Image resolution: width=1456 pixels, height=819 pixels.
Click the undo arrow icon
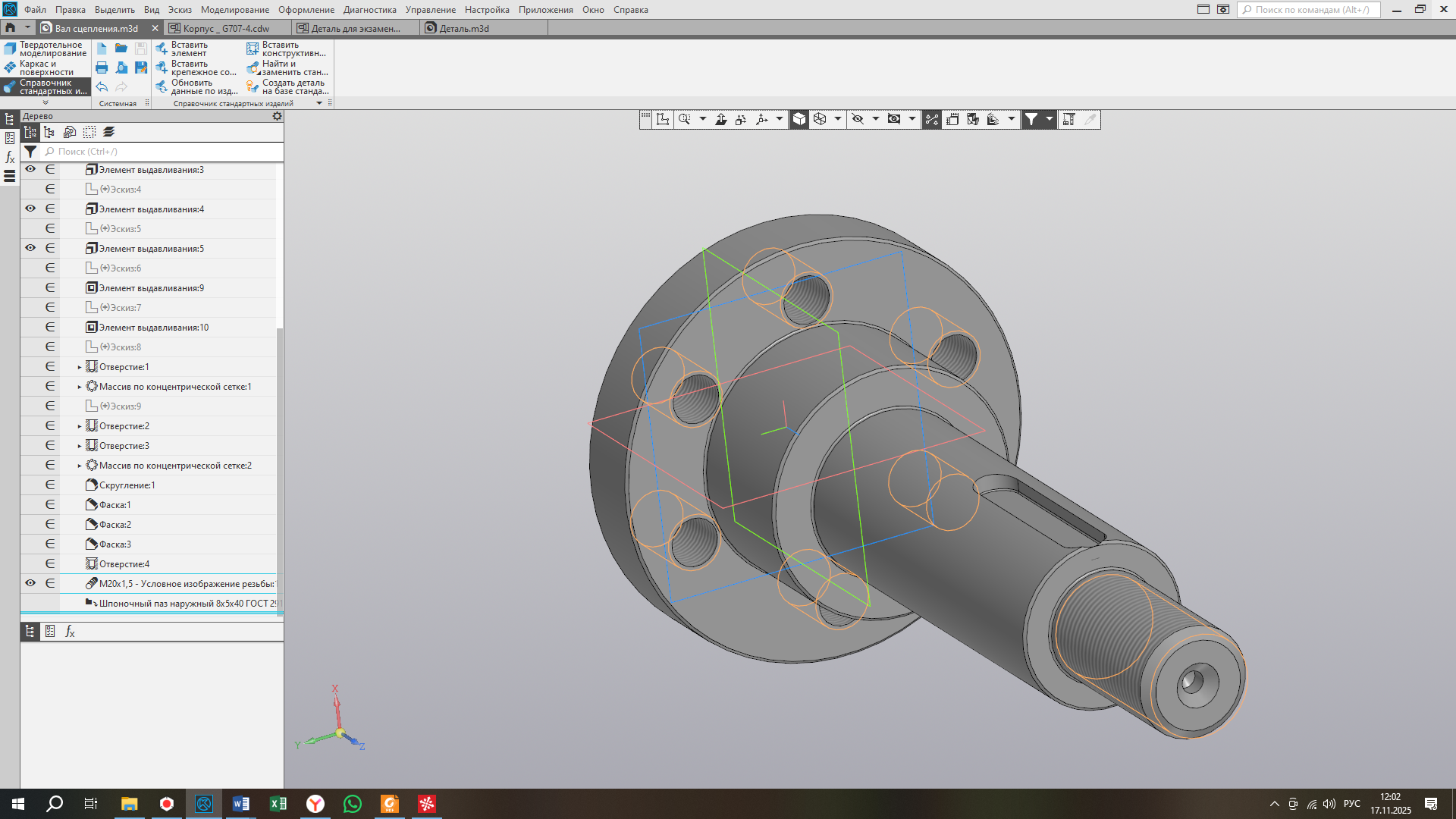[x=102, y=87]
